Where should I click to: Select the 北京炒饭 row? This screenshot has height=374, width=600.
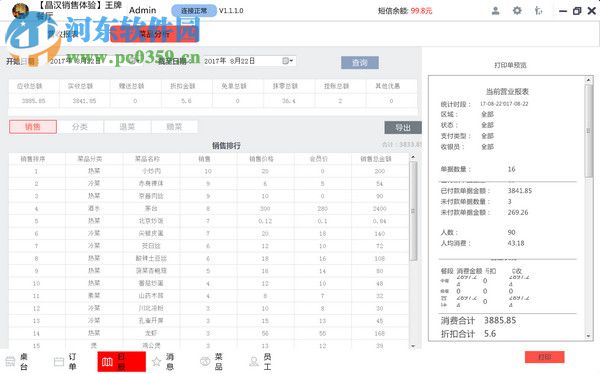point(209,221)
